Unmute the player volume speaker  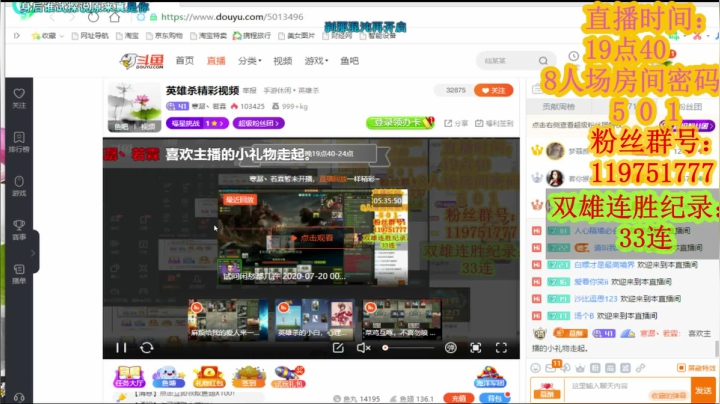363,348
